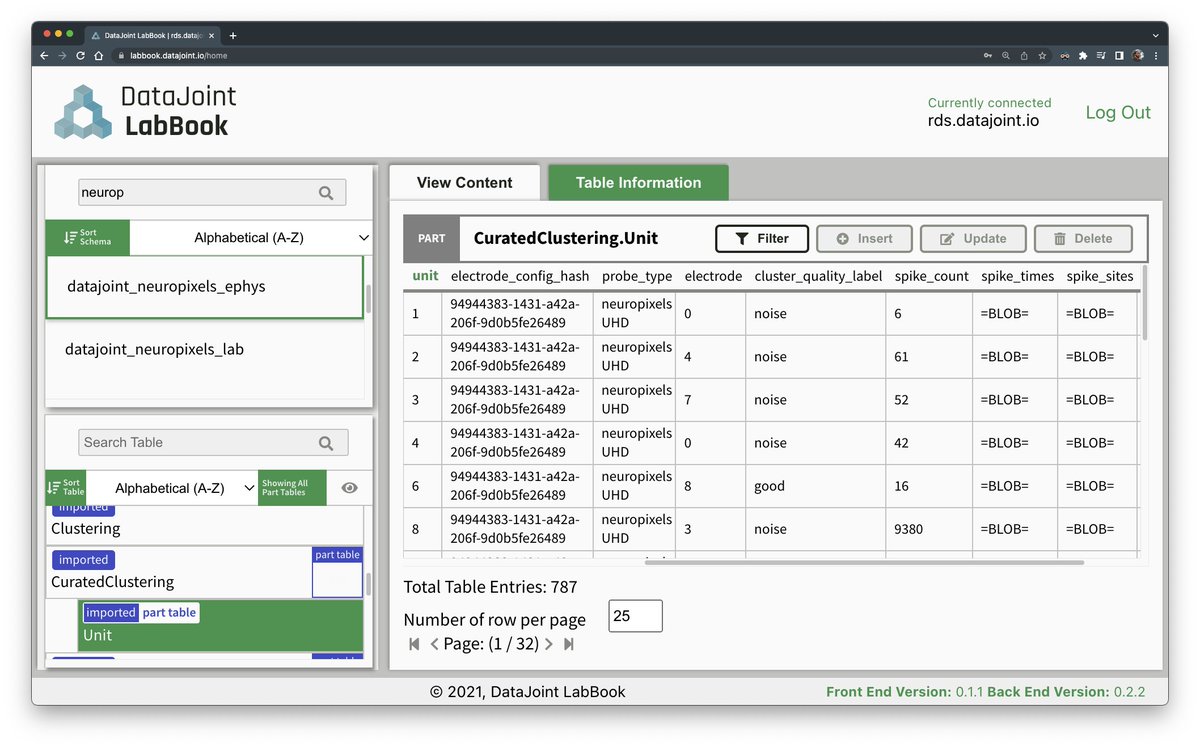Click the cluster_quality_label column header
This screenshot has height=747, width=1200.
tap(818, 276)
